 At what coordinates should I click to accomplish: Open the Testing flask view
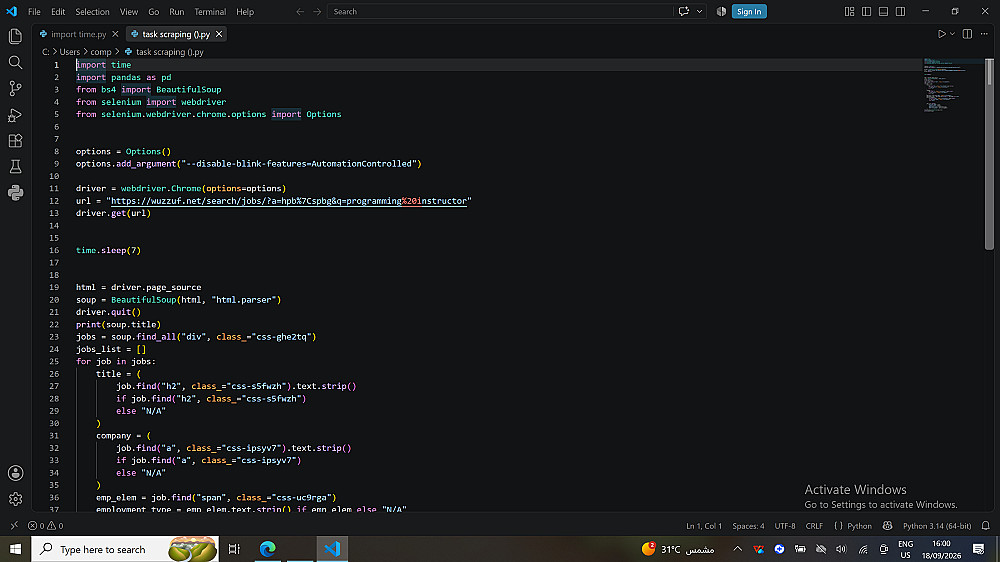[x=15, y=167]
